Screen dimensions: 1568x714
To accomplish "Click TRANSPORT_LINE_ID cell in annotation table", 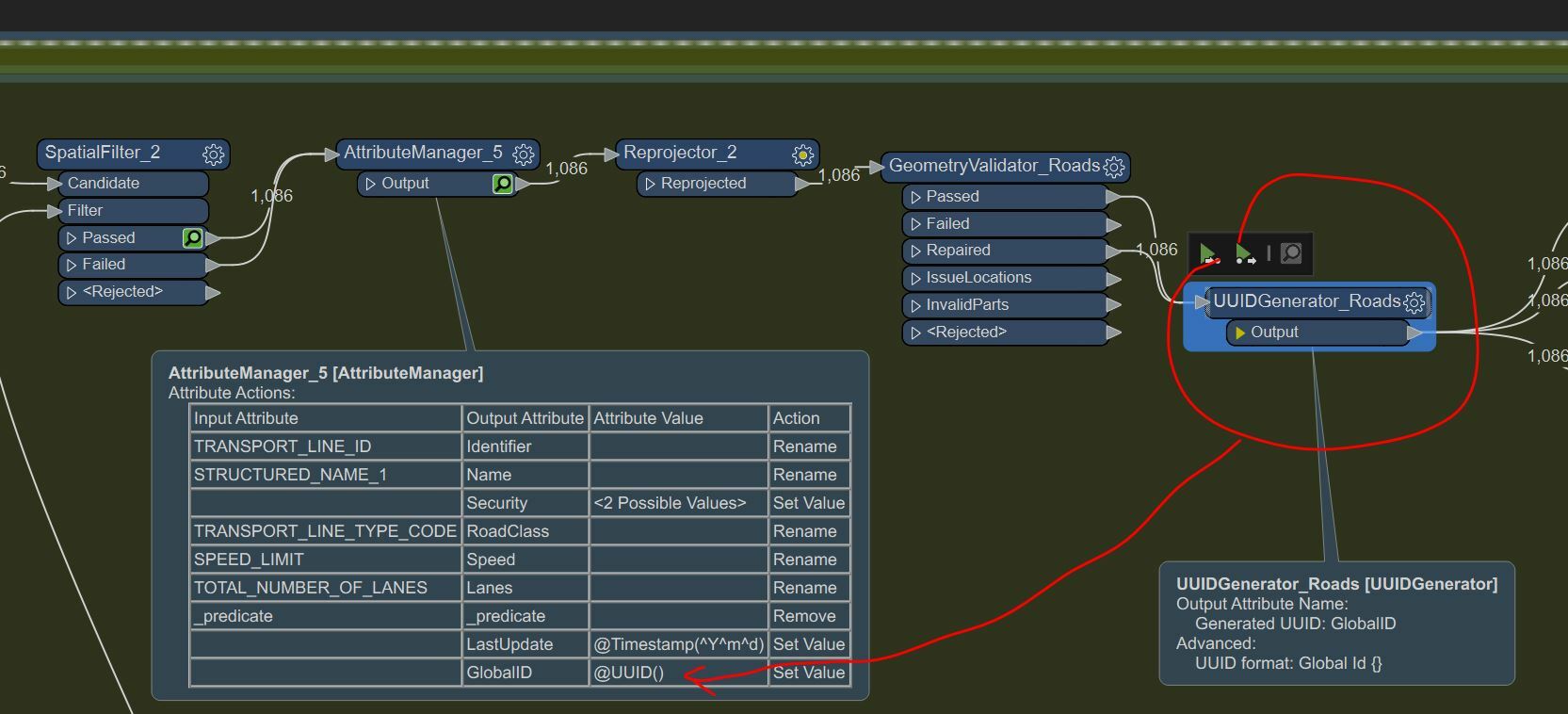I will (x=326, y=446).
